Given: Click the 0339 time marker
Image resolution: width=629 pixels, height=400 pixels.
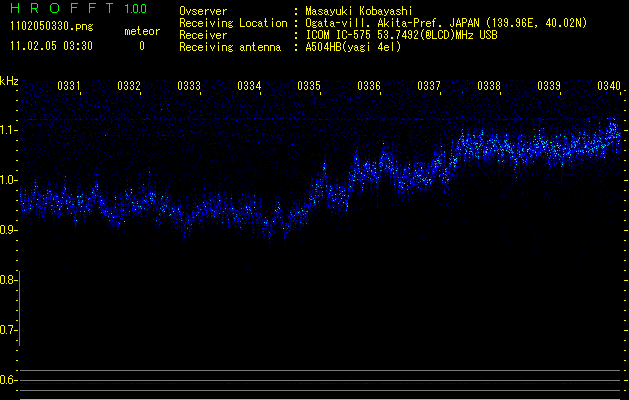Looking at the screenshot, I should 549,85.
